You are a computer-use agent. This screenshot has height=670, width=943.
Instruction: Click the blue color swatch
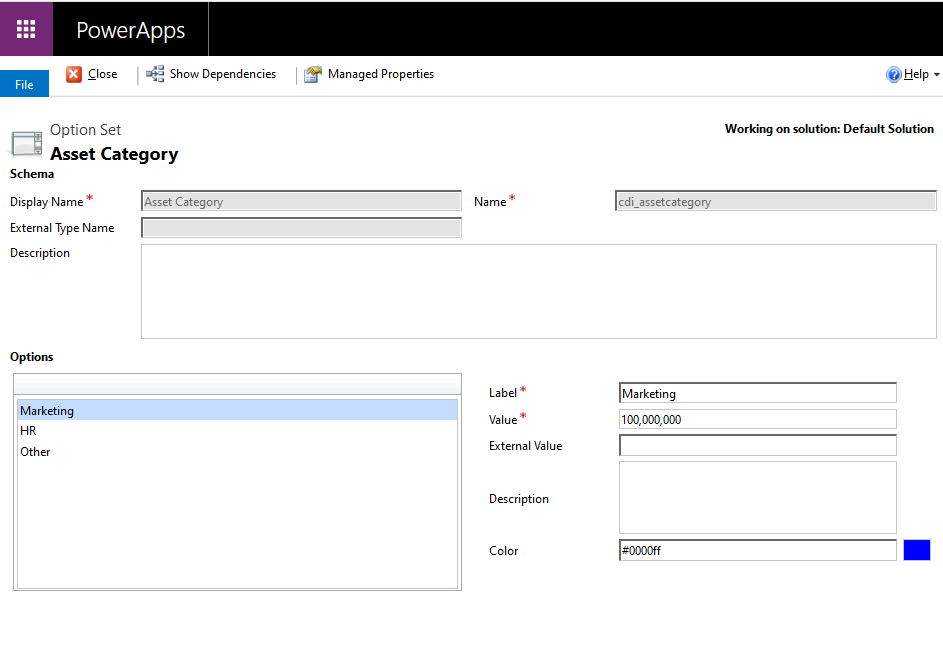[917, 550]
